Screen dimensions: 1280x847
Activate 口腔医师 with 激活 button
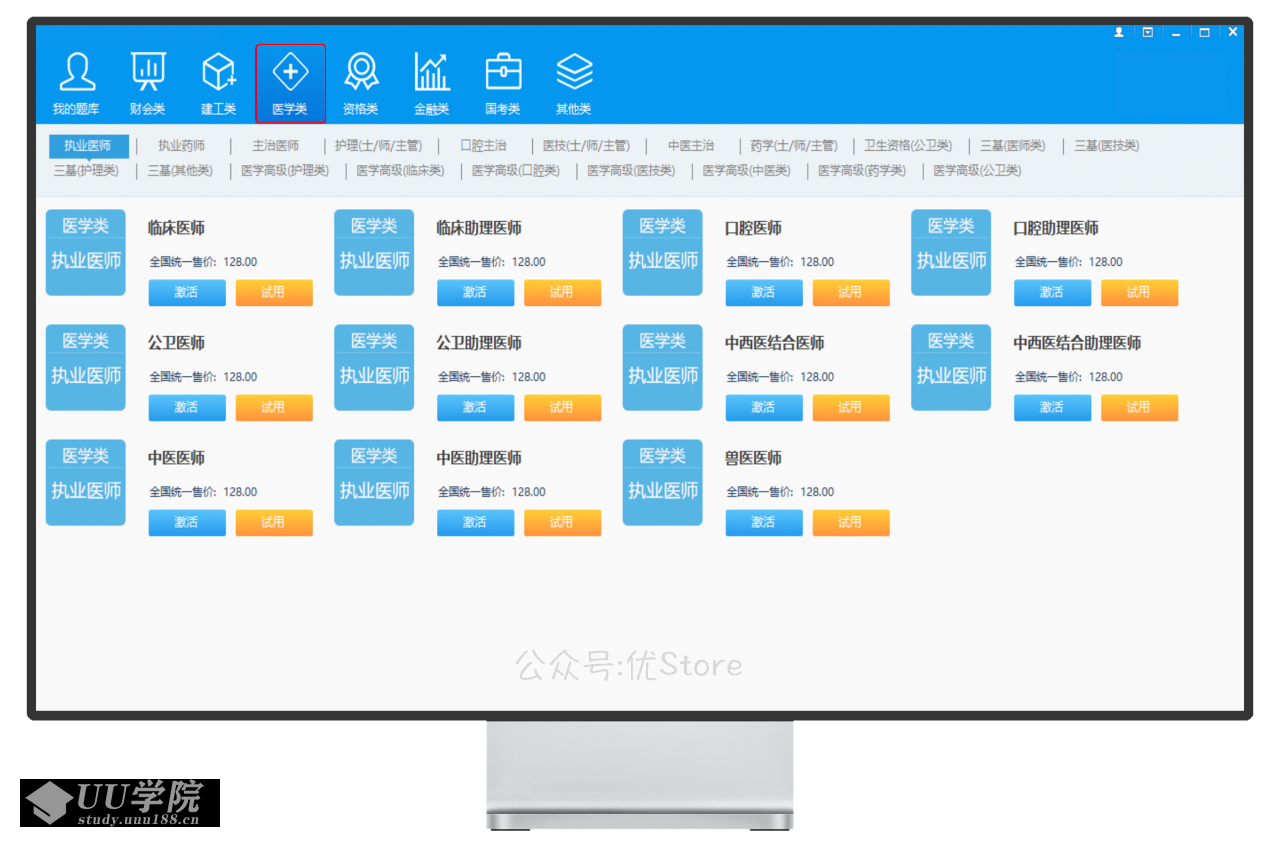(x=764, y=292)
